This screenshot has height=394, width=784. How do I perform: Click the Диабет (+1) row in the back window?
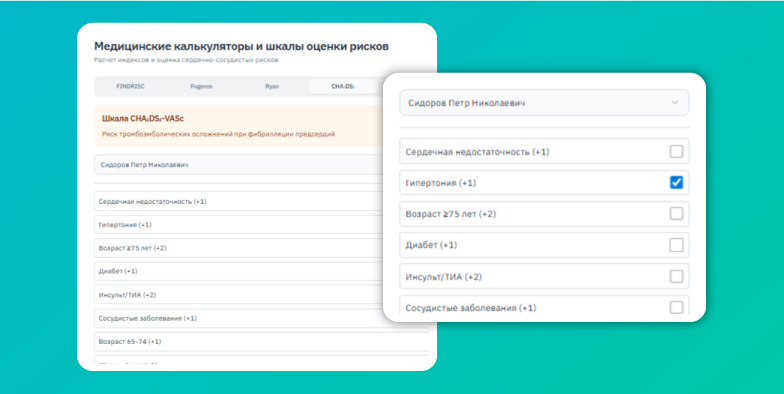[238, 271]
